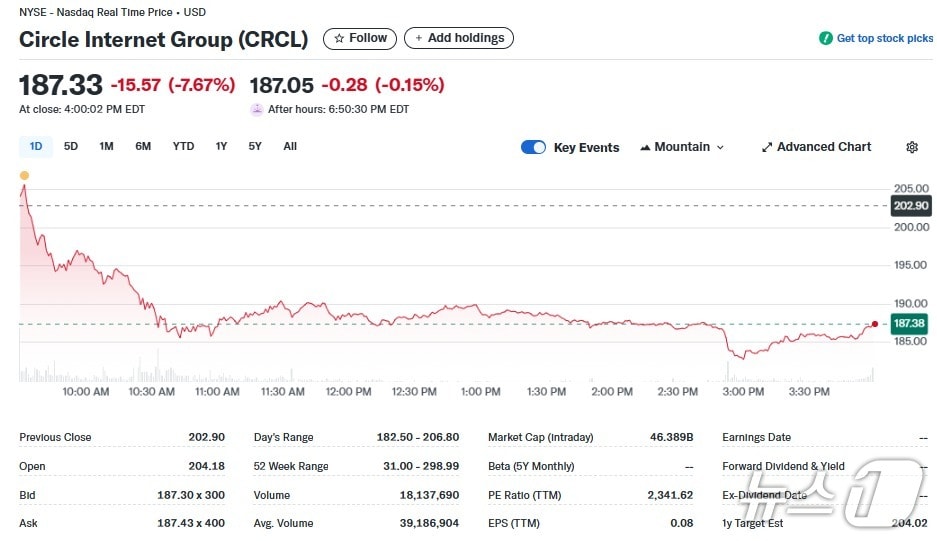Click the green top stock picks icon
The image size is (937, 541).
click(x=825, y=39)
